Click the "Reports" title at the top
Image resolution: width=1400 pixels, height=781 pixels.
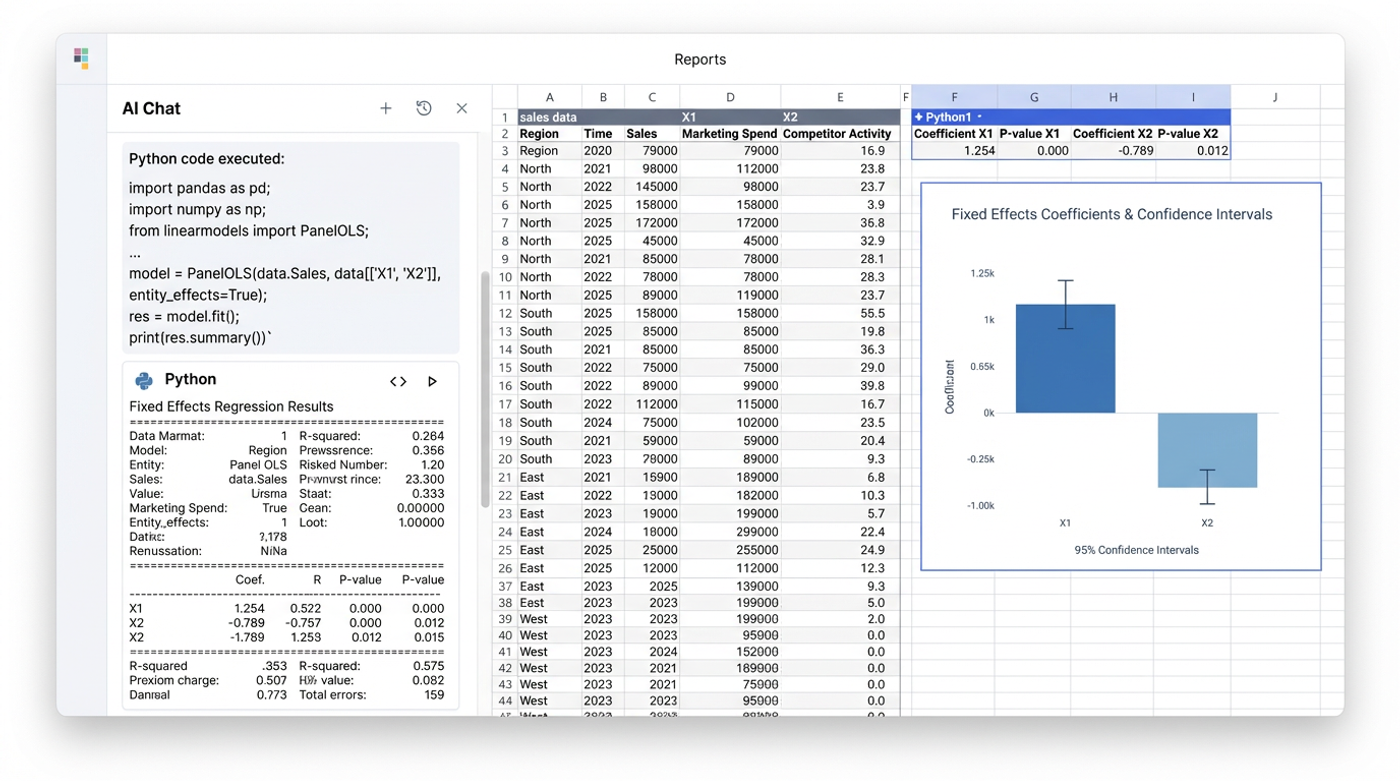[x=700, y=60]
